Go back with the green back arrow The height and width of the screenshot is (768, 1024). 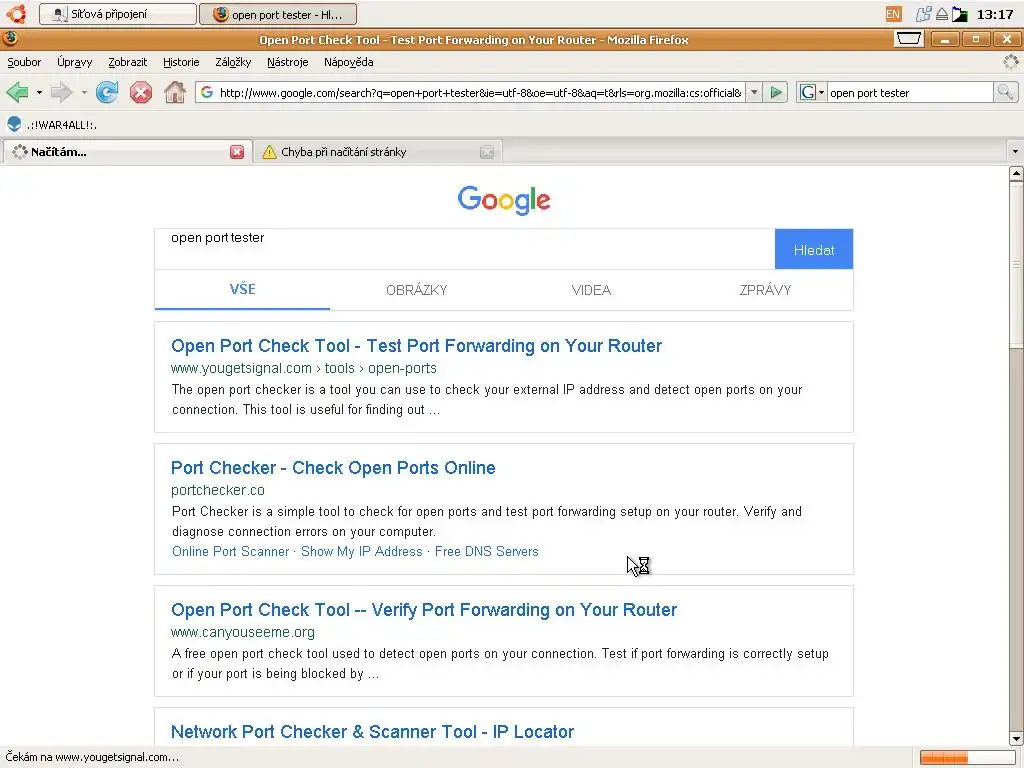(x=18, y=93)
